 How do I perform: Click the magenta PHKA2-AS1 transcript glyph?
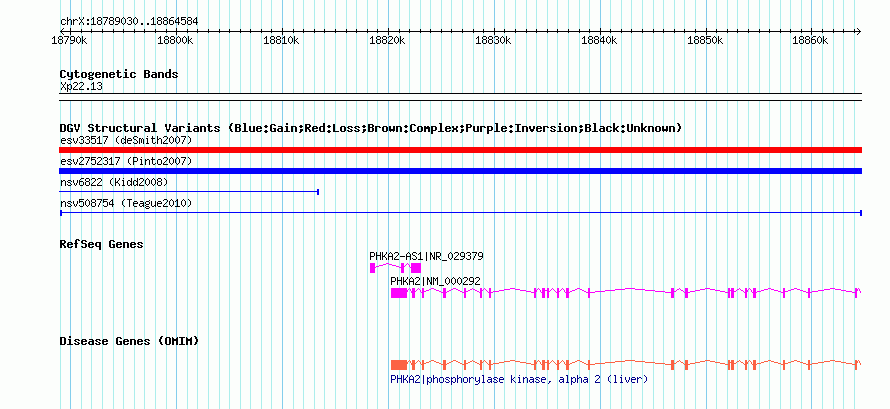395,268
